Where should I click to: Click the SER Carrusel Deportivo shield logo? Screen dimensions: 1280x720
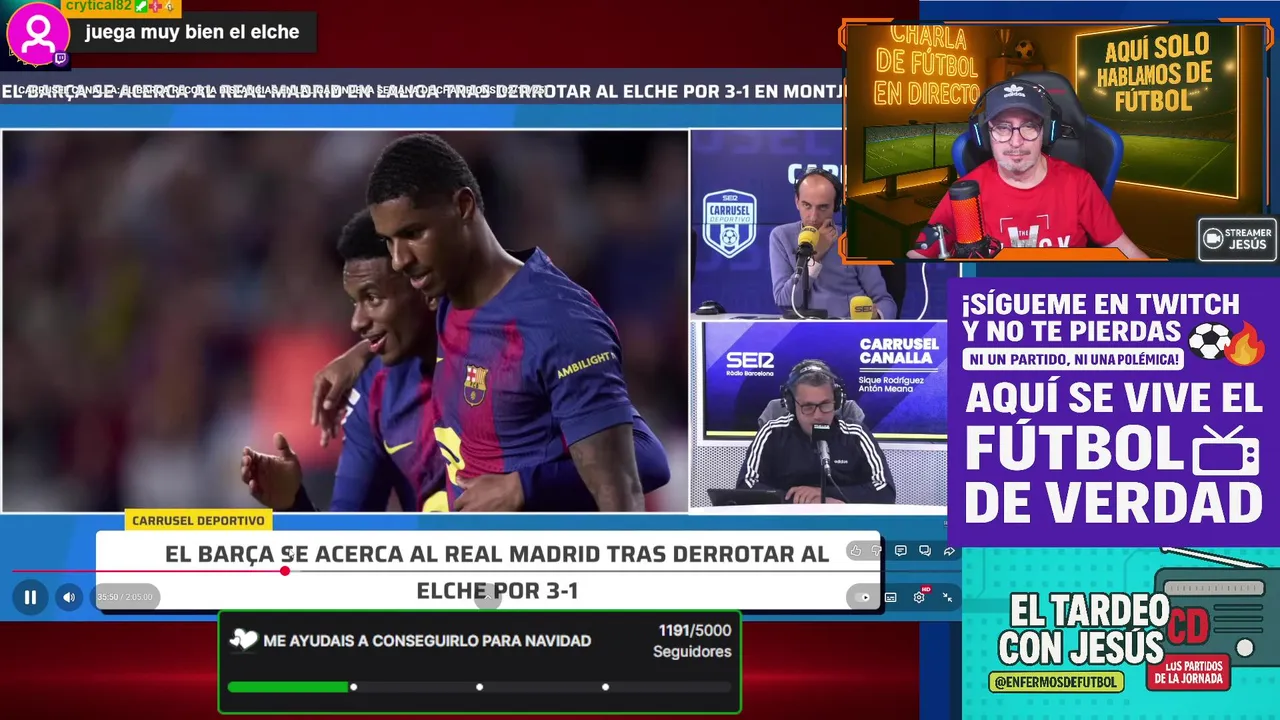[729, 223]
